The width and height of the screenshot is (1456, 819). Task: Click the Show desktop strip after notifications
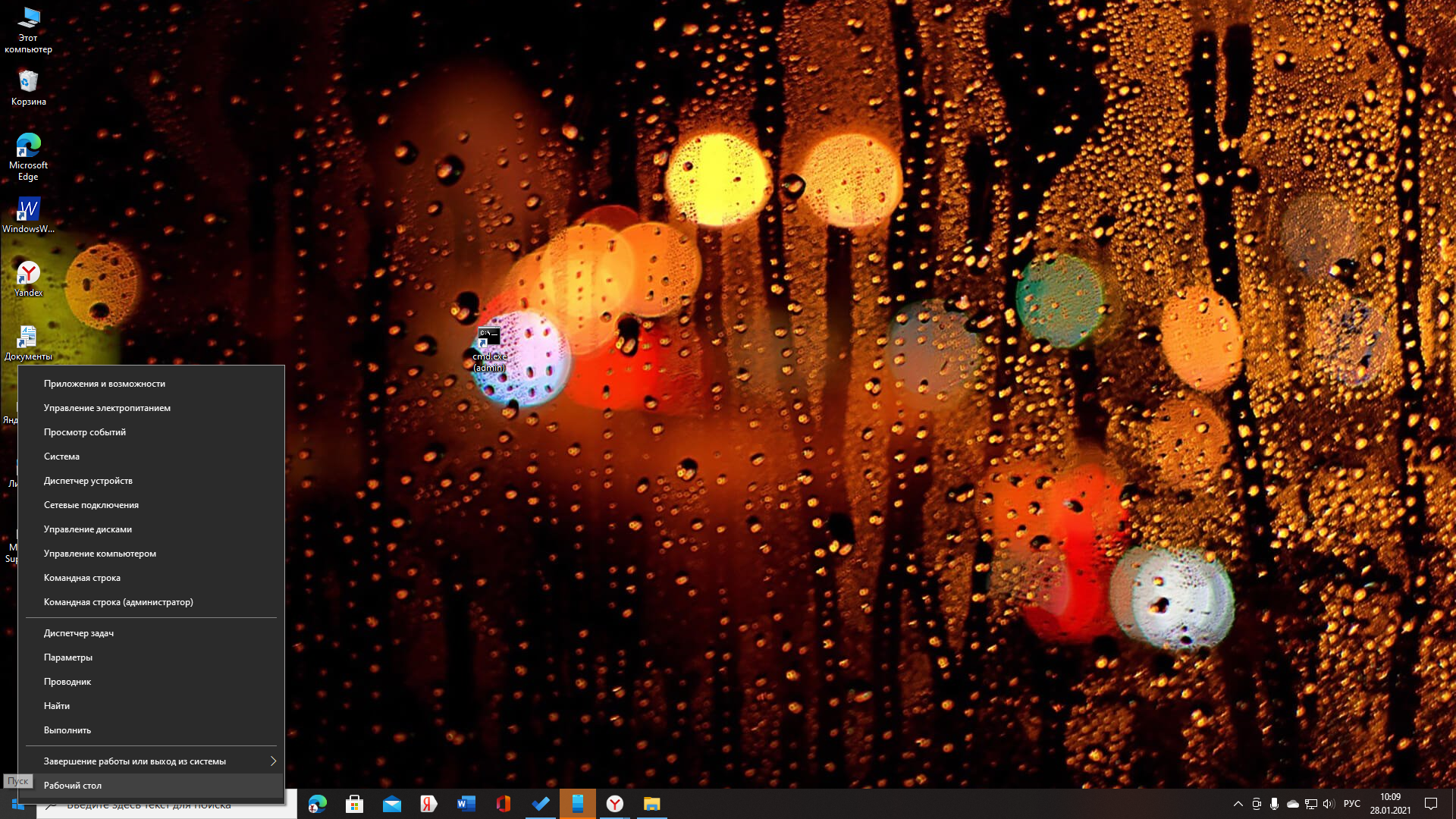[x=1453, y=804]
